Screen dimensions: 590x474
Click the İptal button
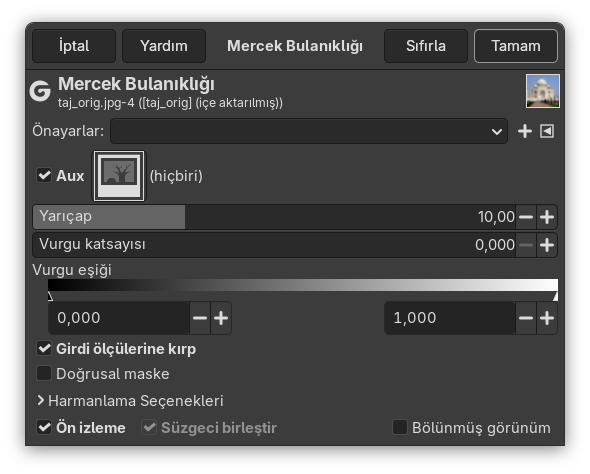(74, 46)
